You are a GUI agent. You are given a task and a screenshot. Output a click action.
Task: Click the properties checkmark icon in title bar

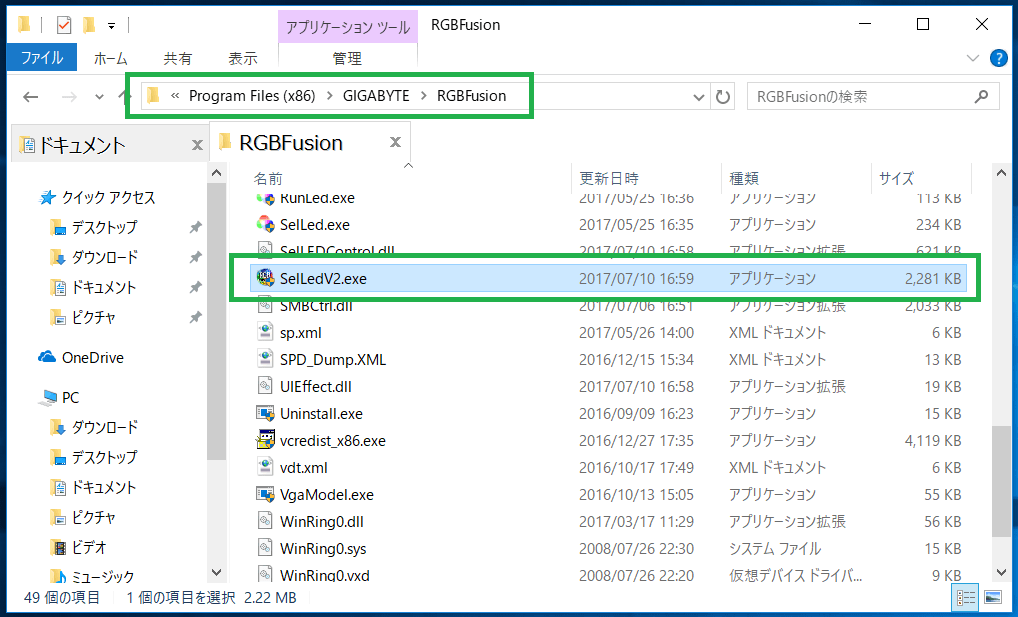(x=64, y=25)
